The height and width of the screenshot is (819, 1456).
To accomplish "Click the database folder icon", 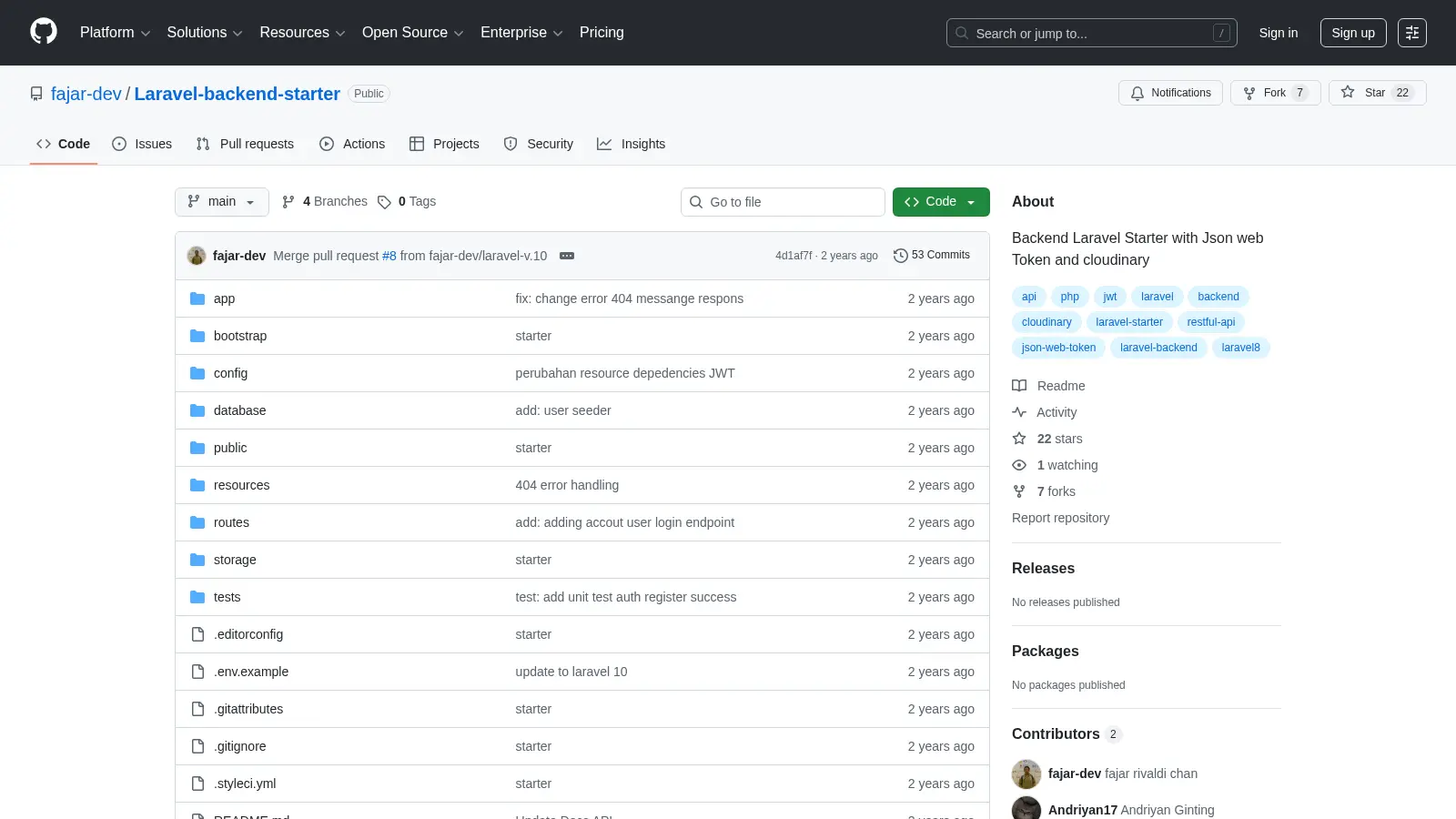I will click(197, 410).
